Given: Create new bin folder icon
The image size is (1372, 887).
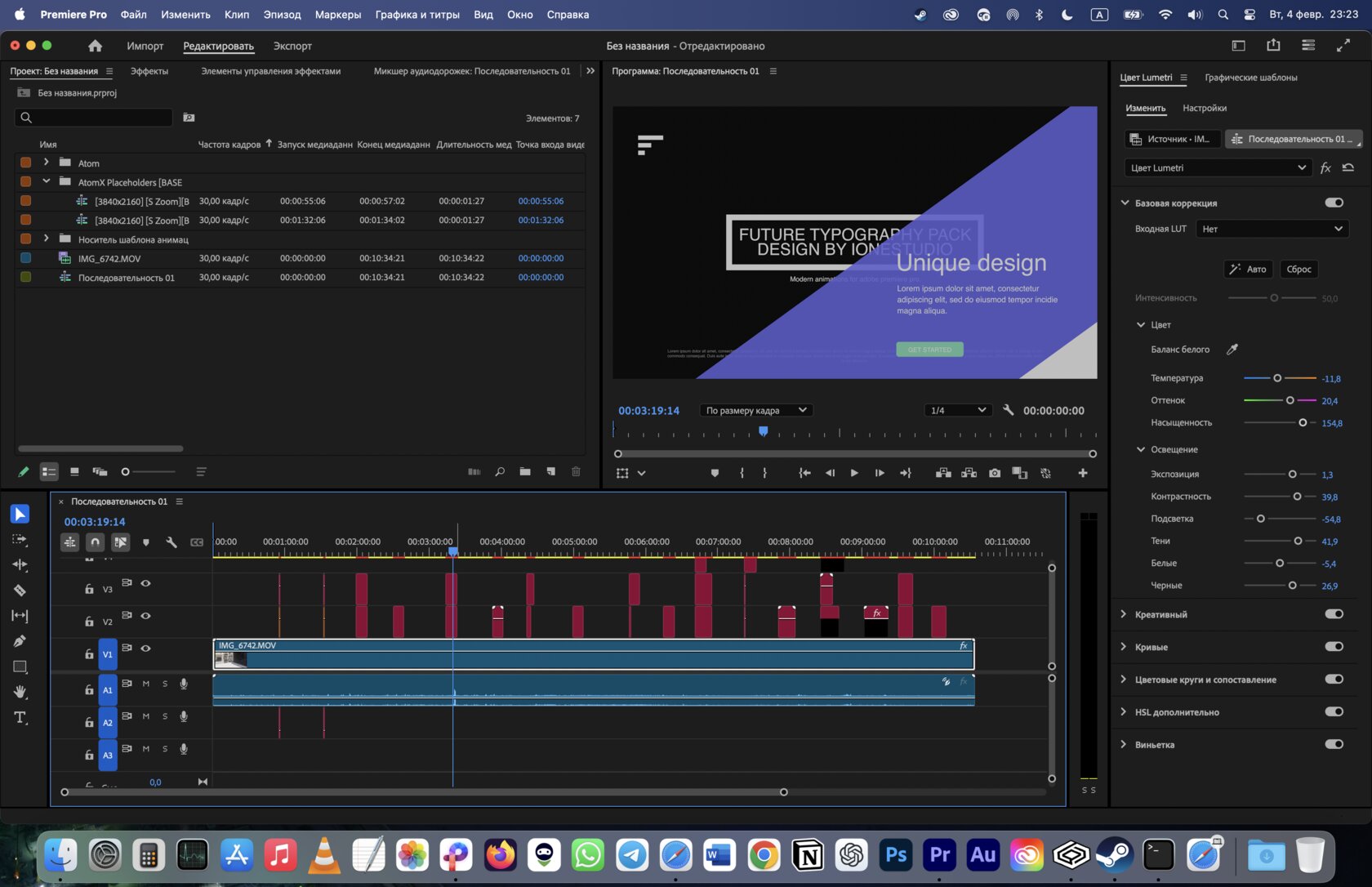Looking at the screenshot, I should point(525,471).
